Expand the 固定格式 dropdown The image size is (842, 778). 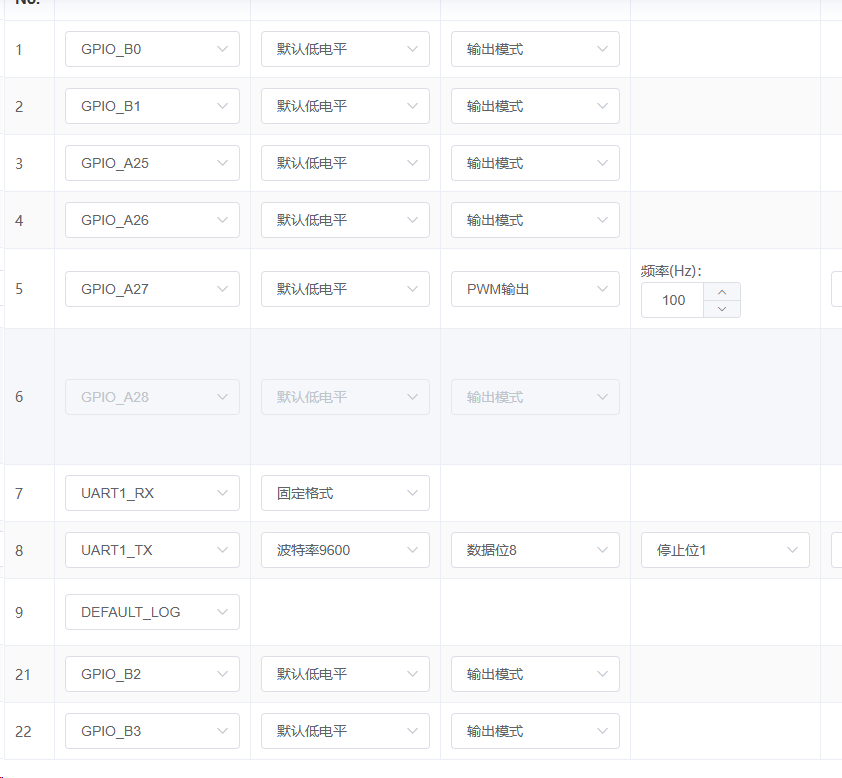345,493
